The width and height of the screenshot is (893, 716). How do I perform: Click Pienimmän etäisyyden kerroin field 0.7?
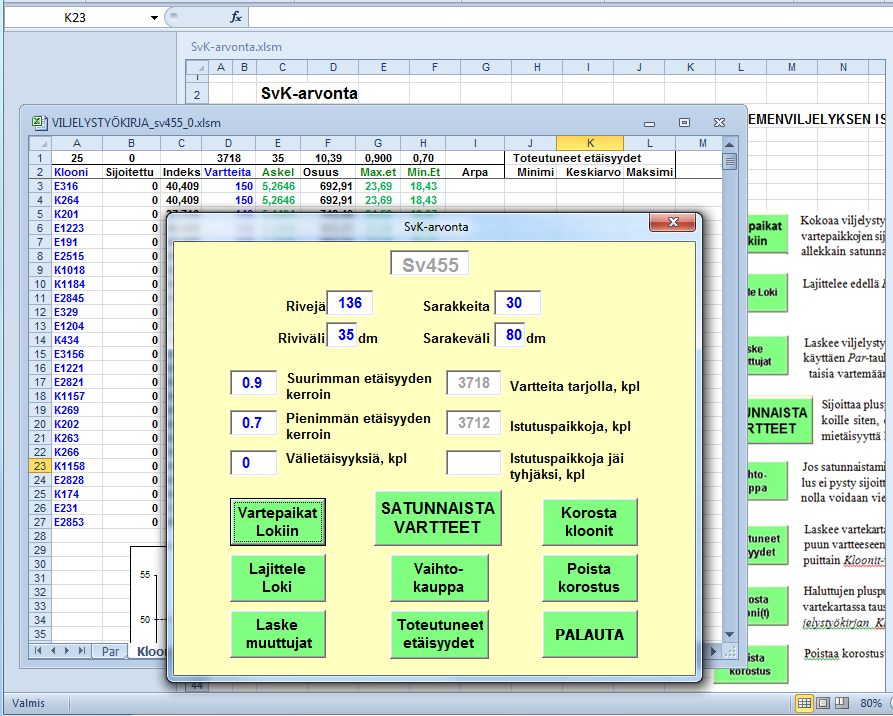point(253,423)
